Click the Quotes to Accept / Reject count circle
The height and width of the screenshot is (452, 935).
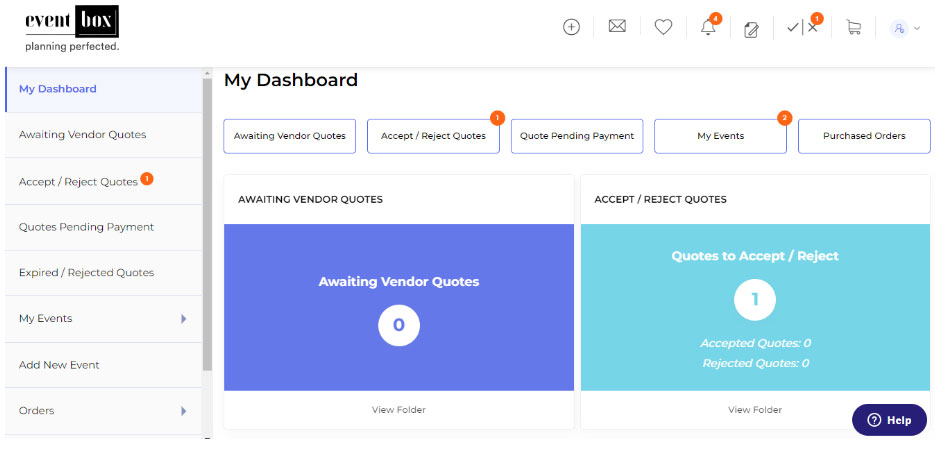755,298
